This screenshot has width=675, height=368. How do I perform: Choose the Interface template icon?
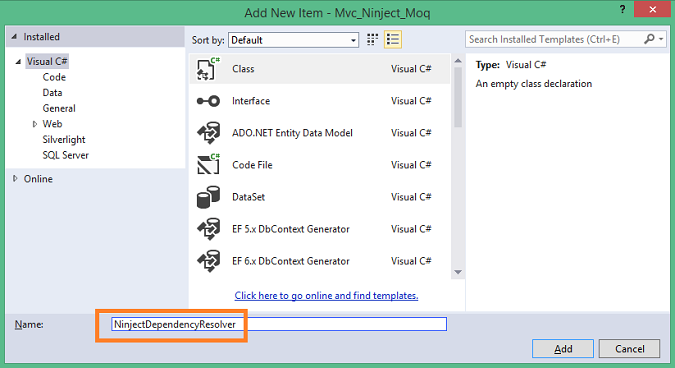208,101
